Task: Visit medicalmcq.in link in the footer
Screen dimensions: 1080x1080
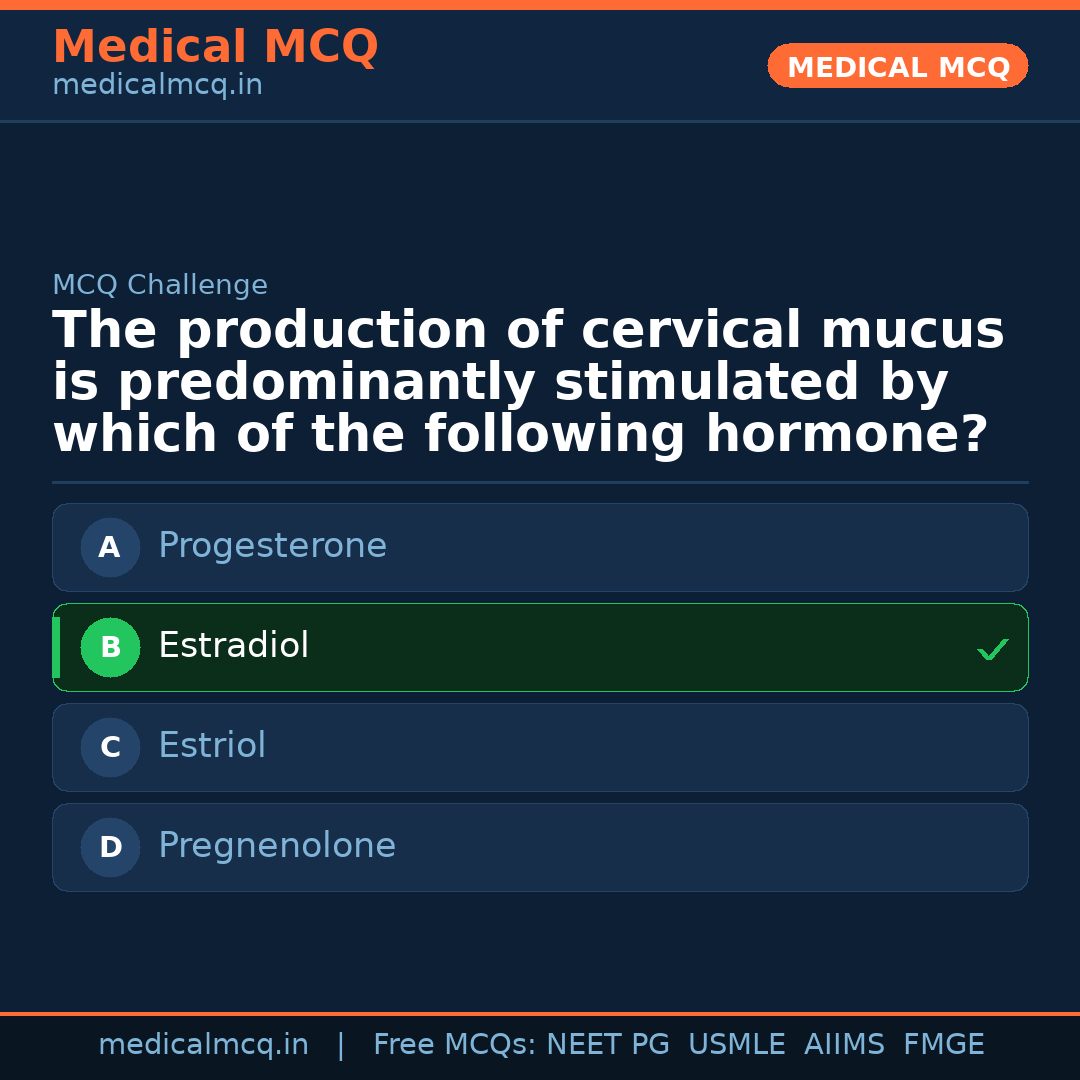Action: (203, 1045)
